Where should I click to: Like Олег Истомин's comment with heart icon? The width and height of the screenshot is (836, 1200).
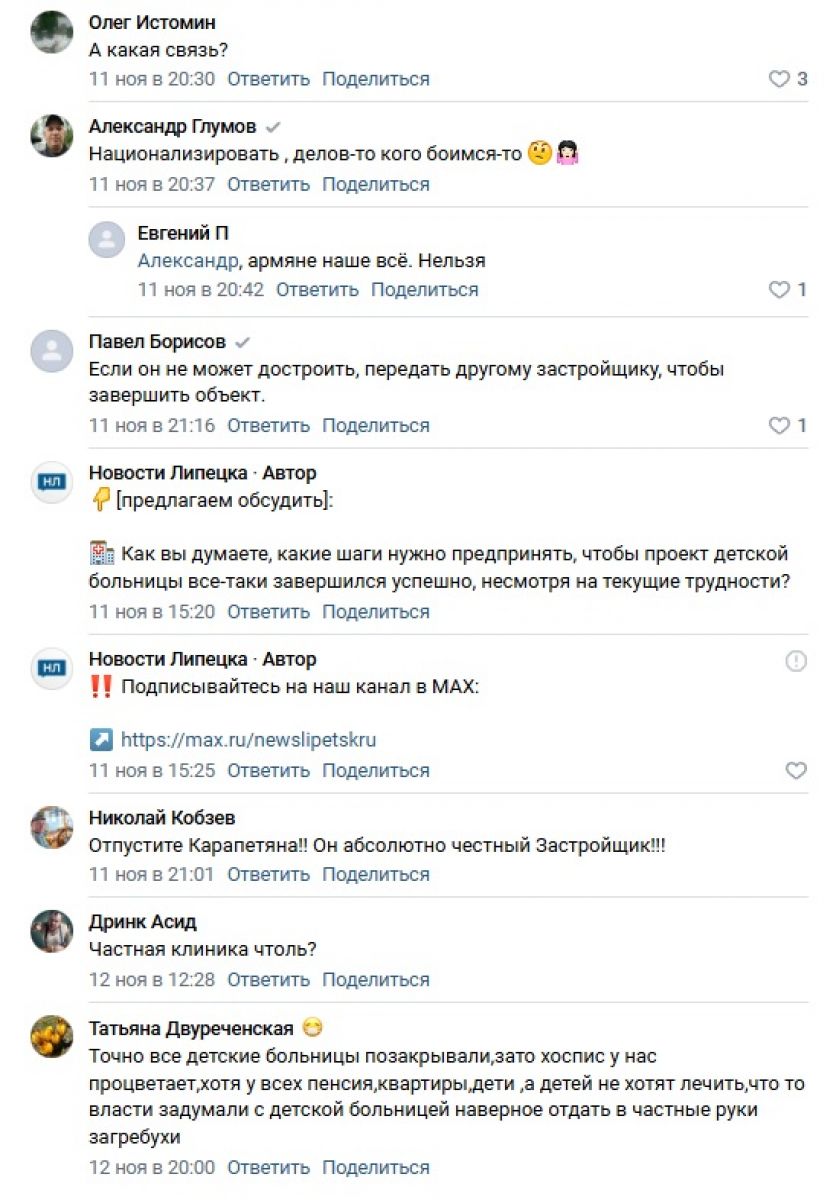779,79
